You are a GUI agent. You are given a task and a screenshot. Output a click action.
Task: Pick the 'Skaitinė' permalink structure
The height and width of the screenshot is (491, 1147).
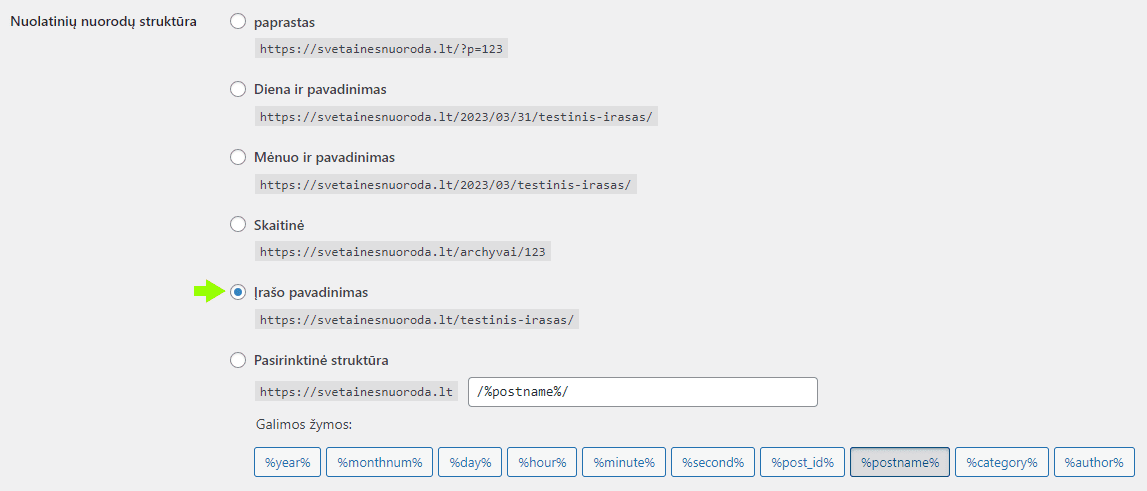click(x=238, y=224)
